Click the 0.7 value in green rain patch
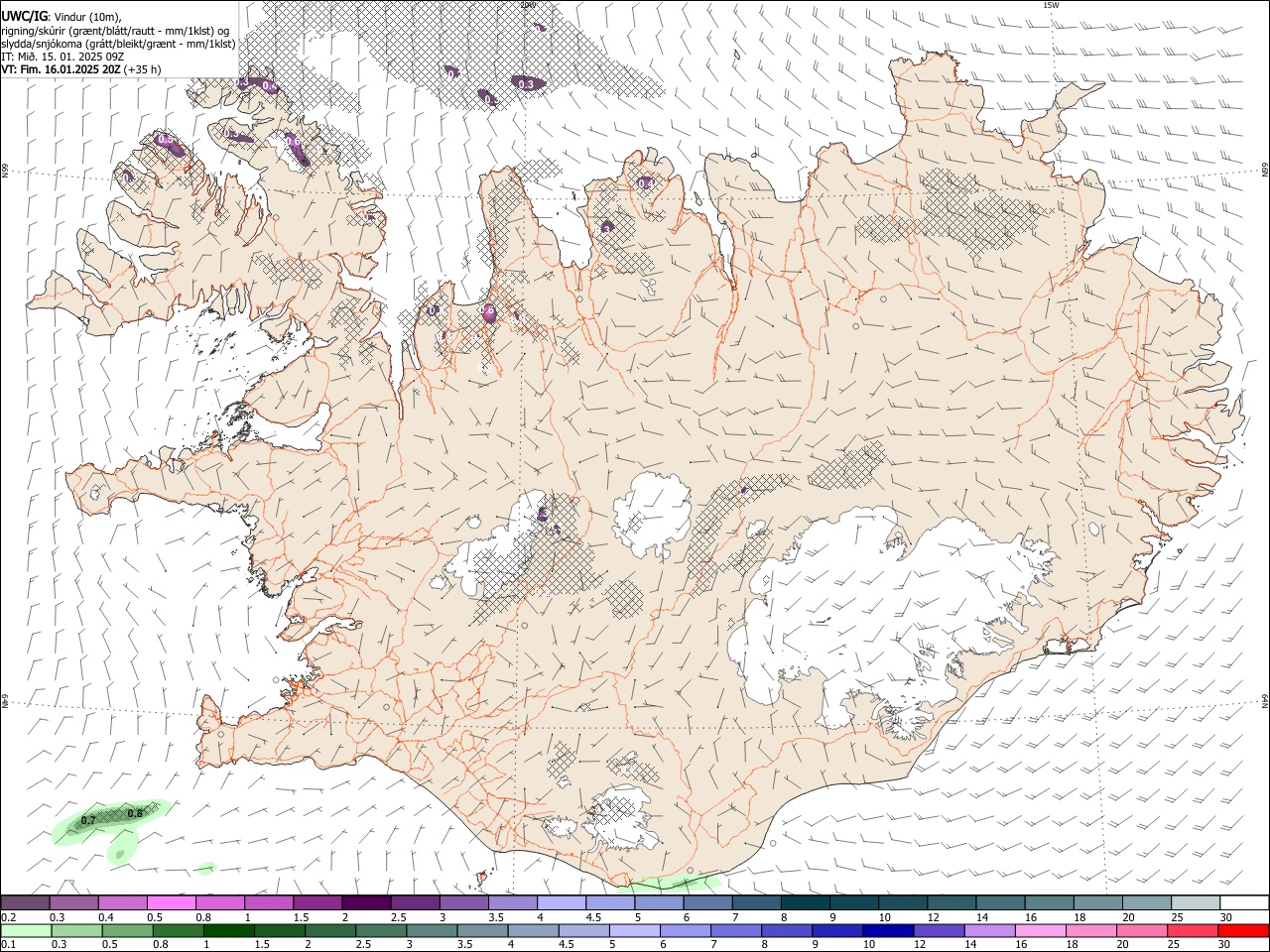 [88, 820]
